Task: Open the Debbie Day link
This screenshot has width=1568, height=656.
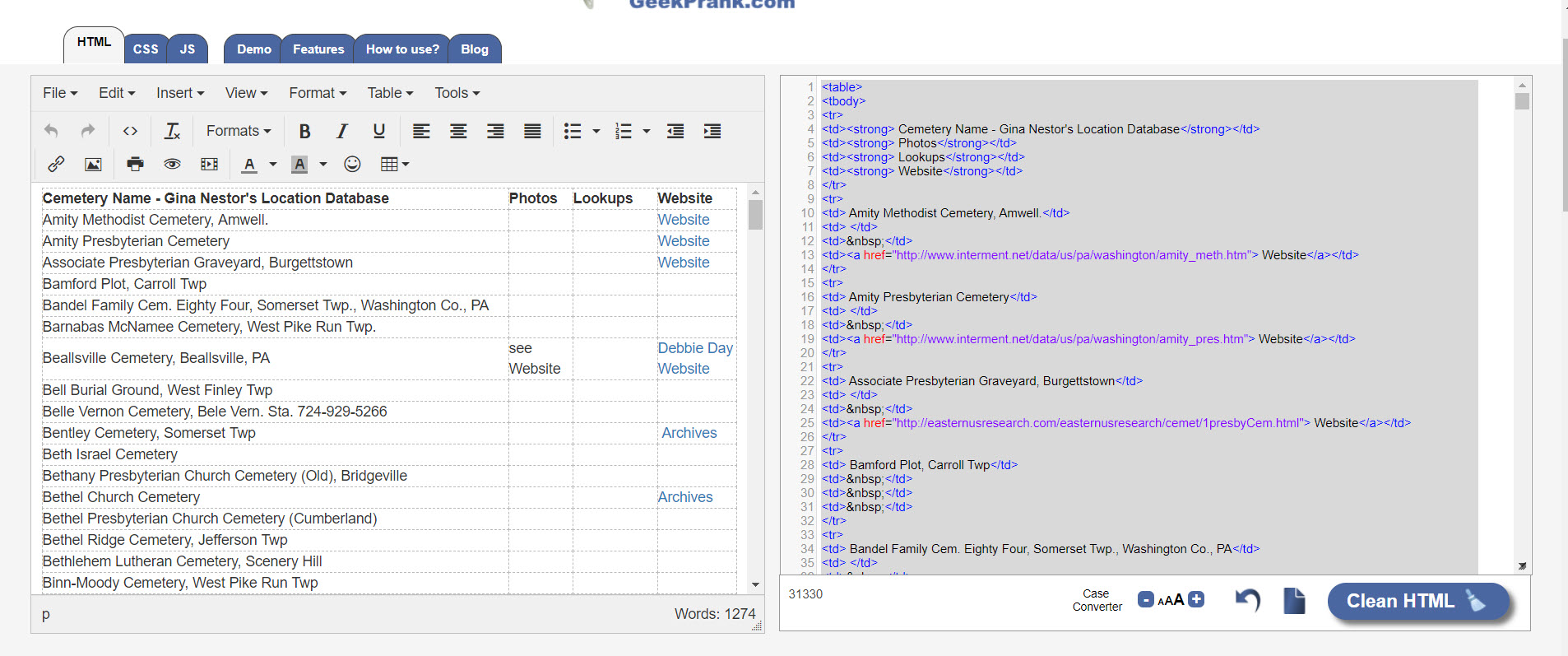Action: point(695,348)
